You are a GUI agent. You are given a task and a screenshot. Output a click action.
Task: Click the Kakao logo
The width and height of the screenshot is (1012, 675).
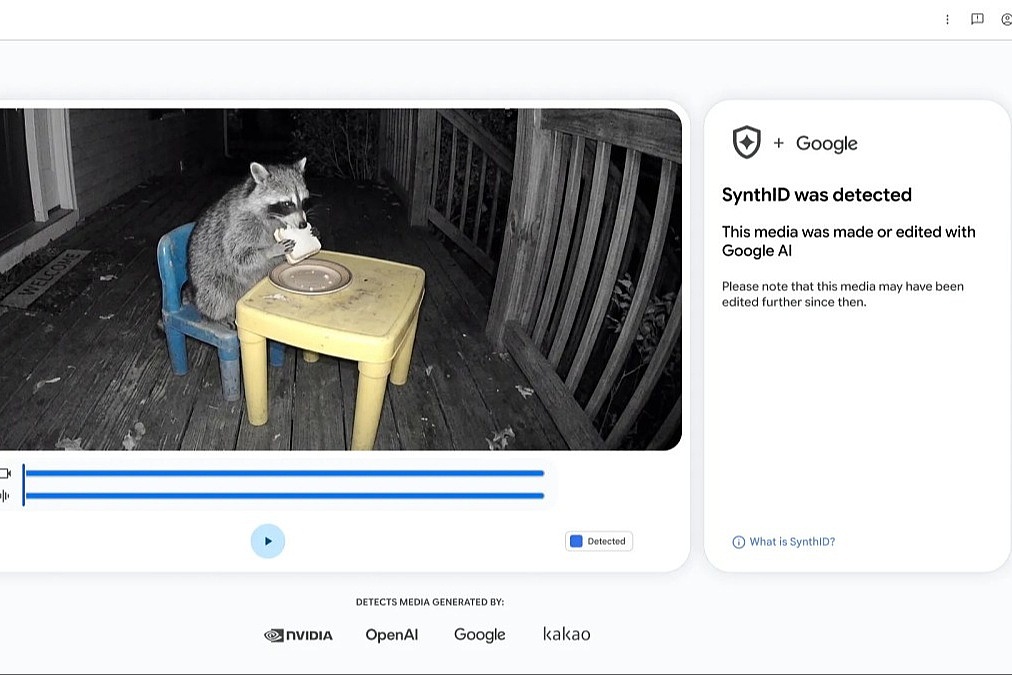[x=567, y=634]
